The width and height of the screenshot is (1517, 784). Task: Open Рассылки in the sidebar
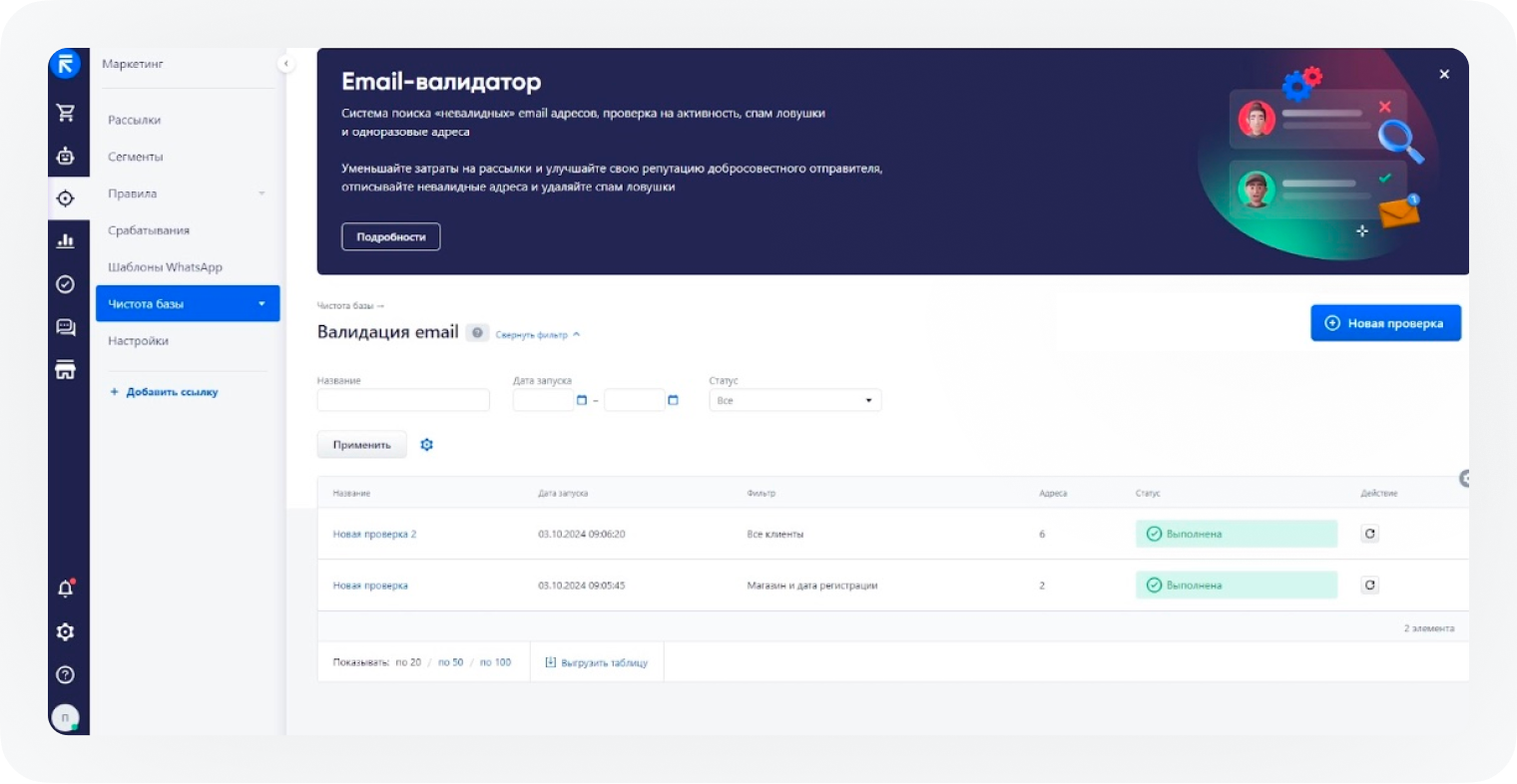135,120
